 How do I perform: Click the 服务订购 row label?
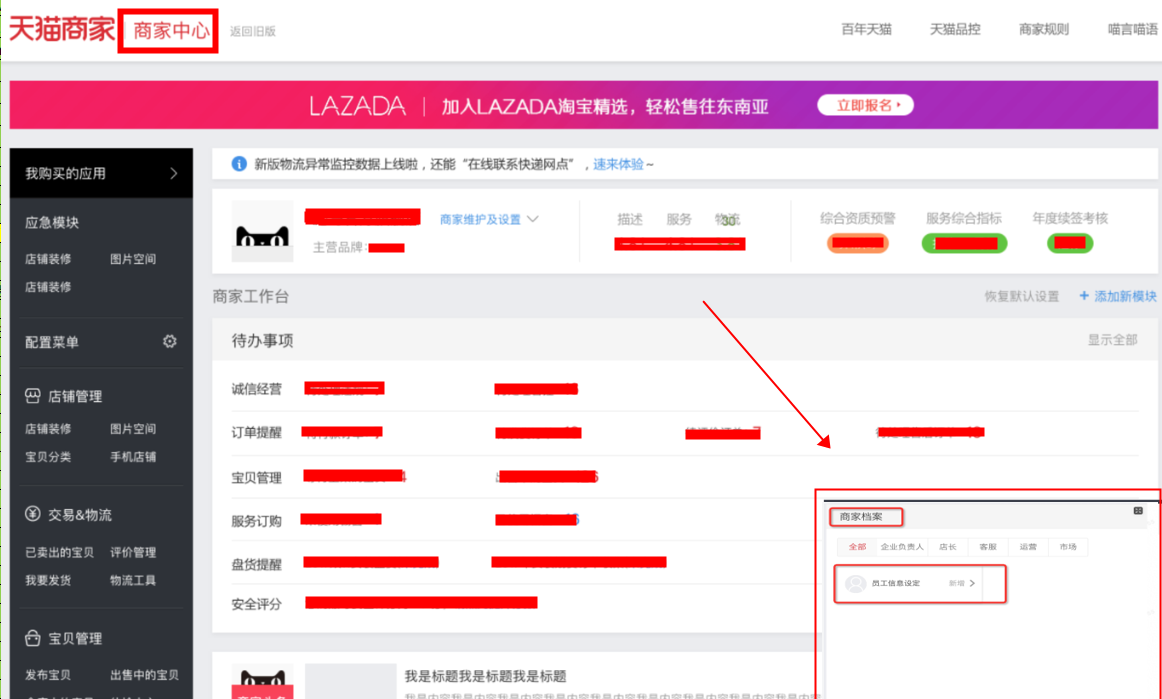pos(256,520)
